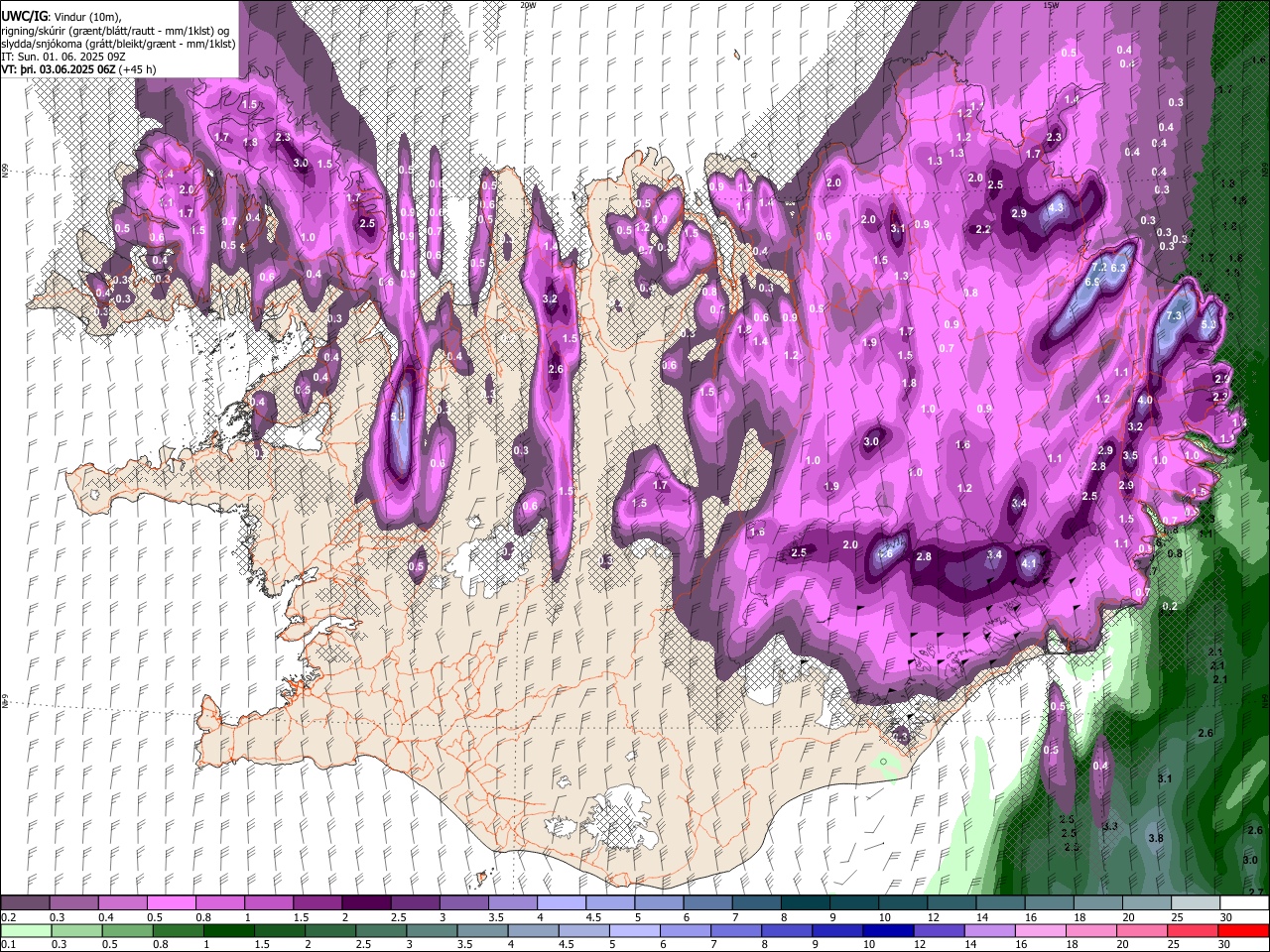Click the 'UWC/IG: Vindur (10m)' title line
Screen dimensions: 1270x952
(63, 17)
